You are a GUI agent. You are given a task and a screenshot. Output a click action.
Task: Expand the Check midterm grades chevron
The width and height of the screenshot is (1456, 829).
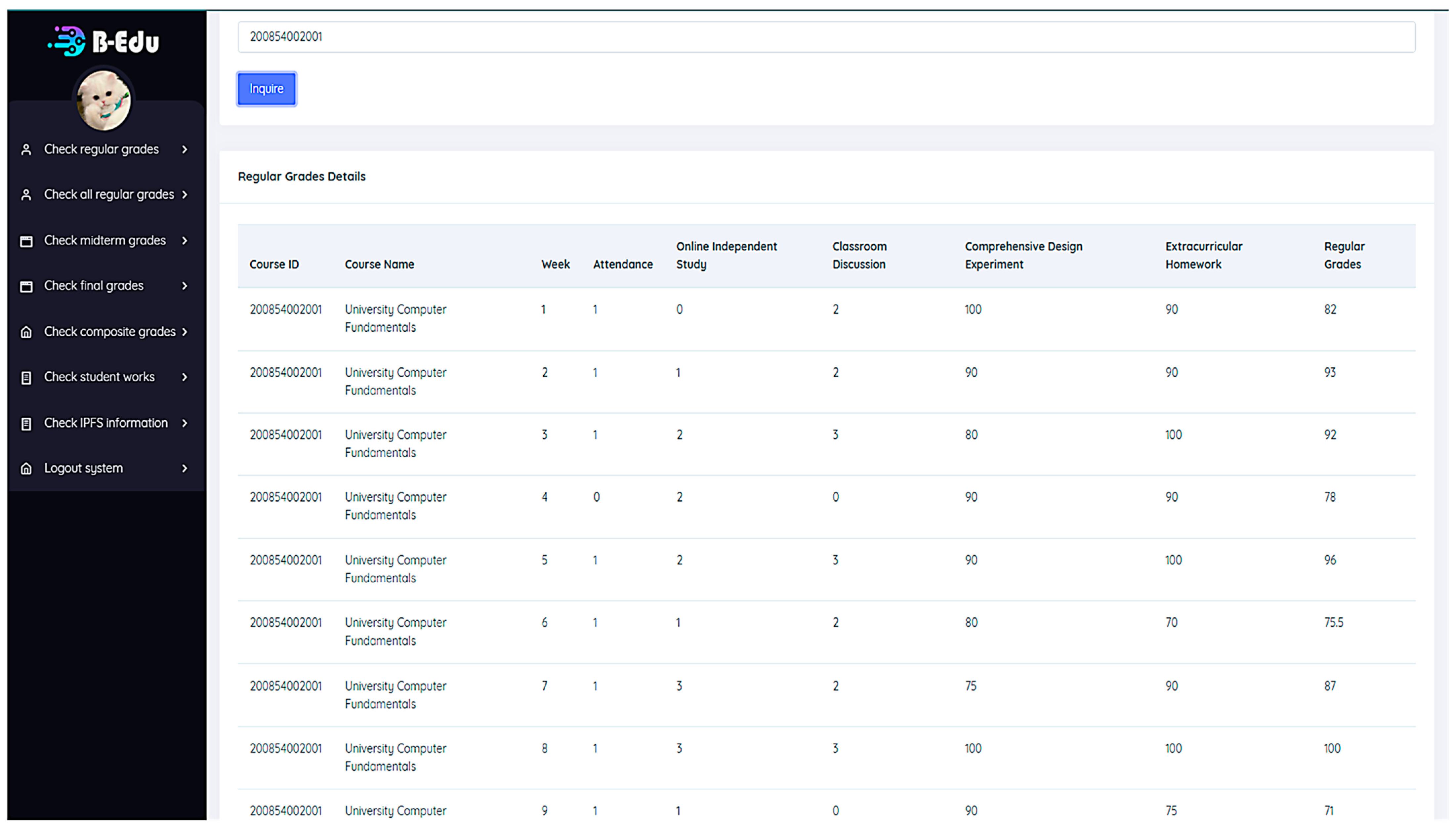185,241
